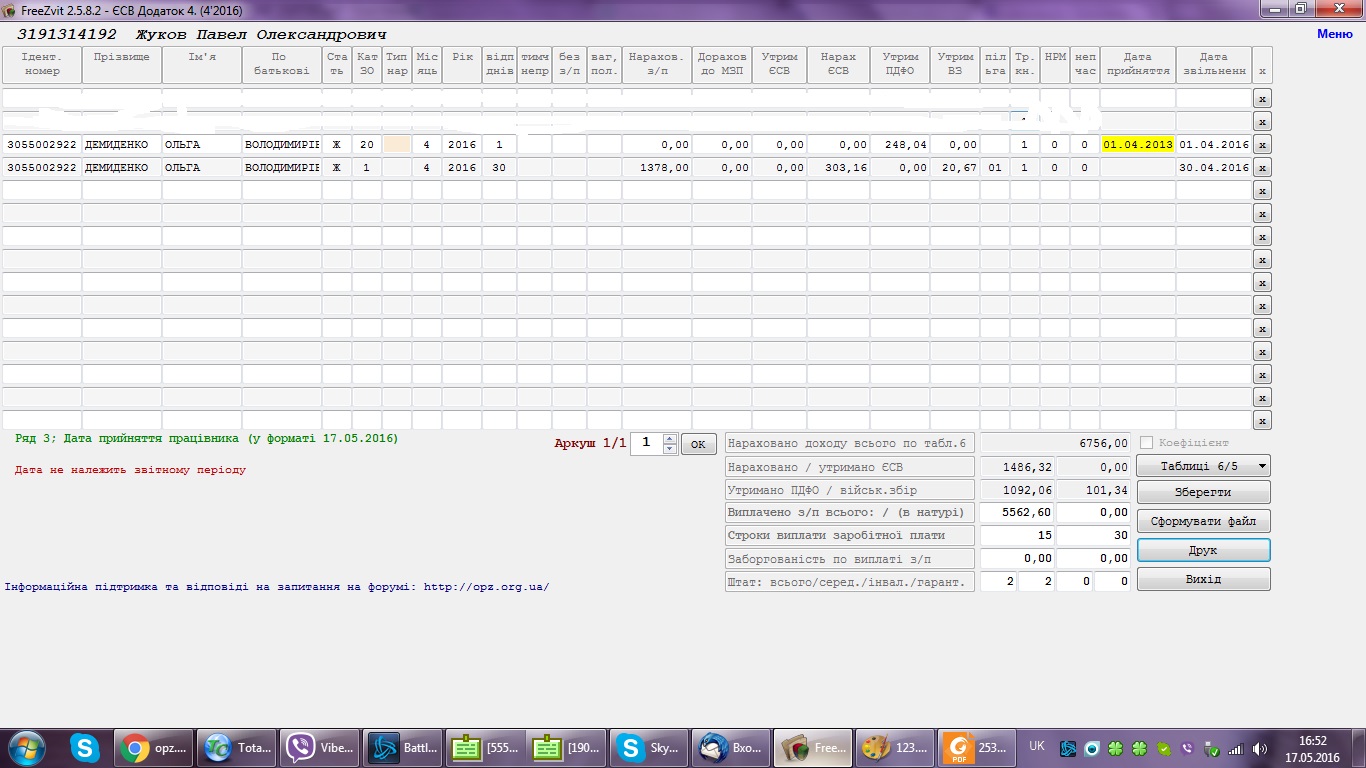1366x768 pixels.
Task: Confirm the sheet number with the OK button
Action: (698, 444)
